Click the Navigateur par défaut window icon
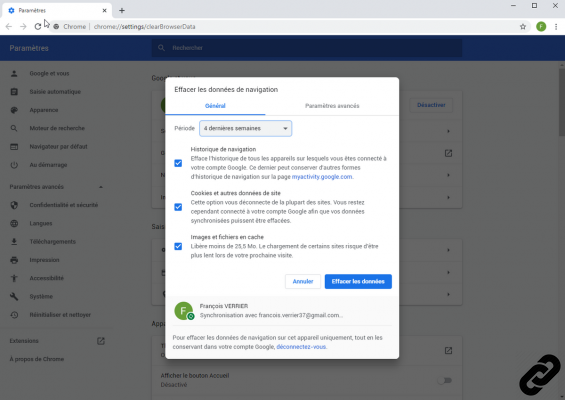 point(14,147)
